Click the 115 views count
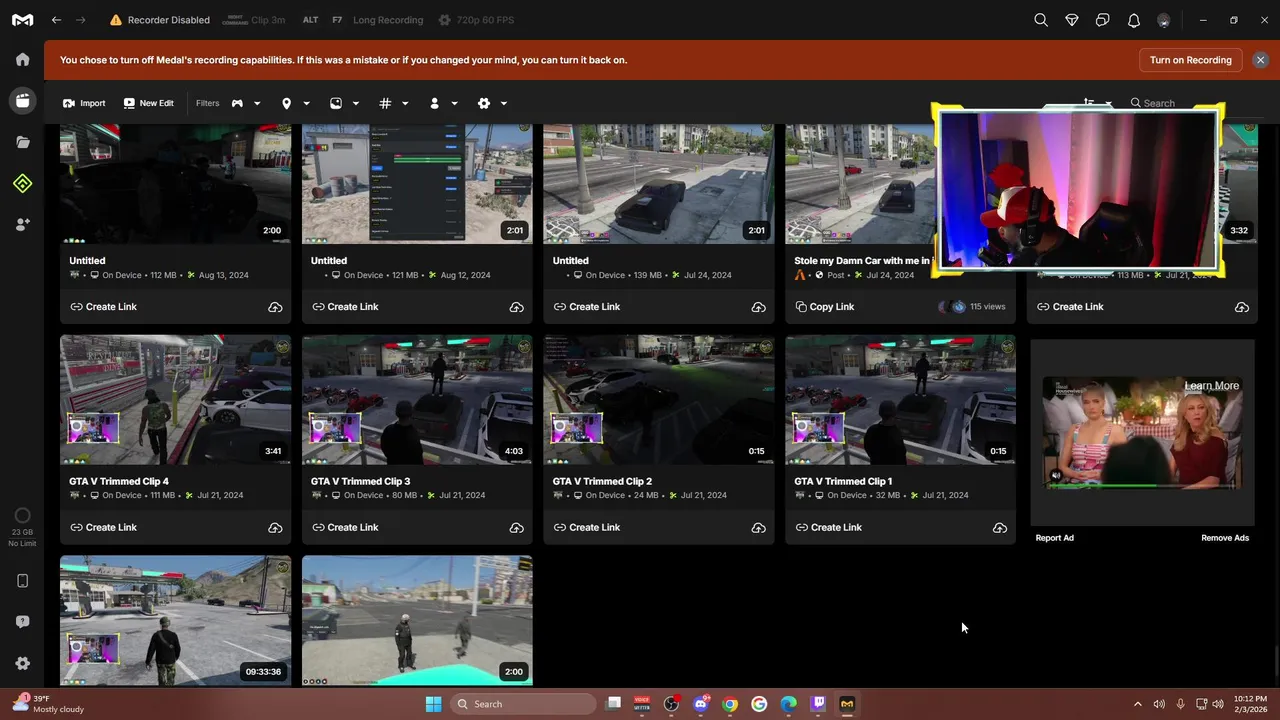 point(987,307)
